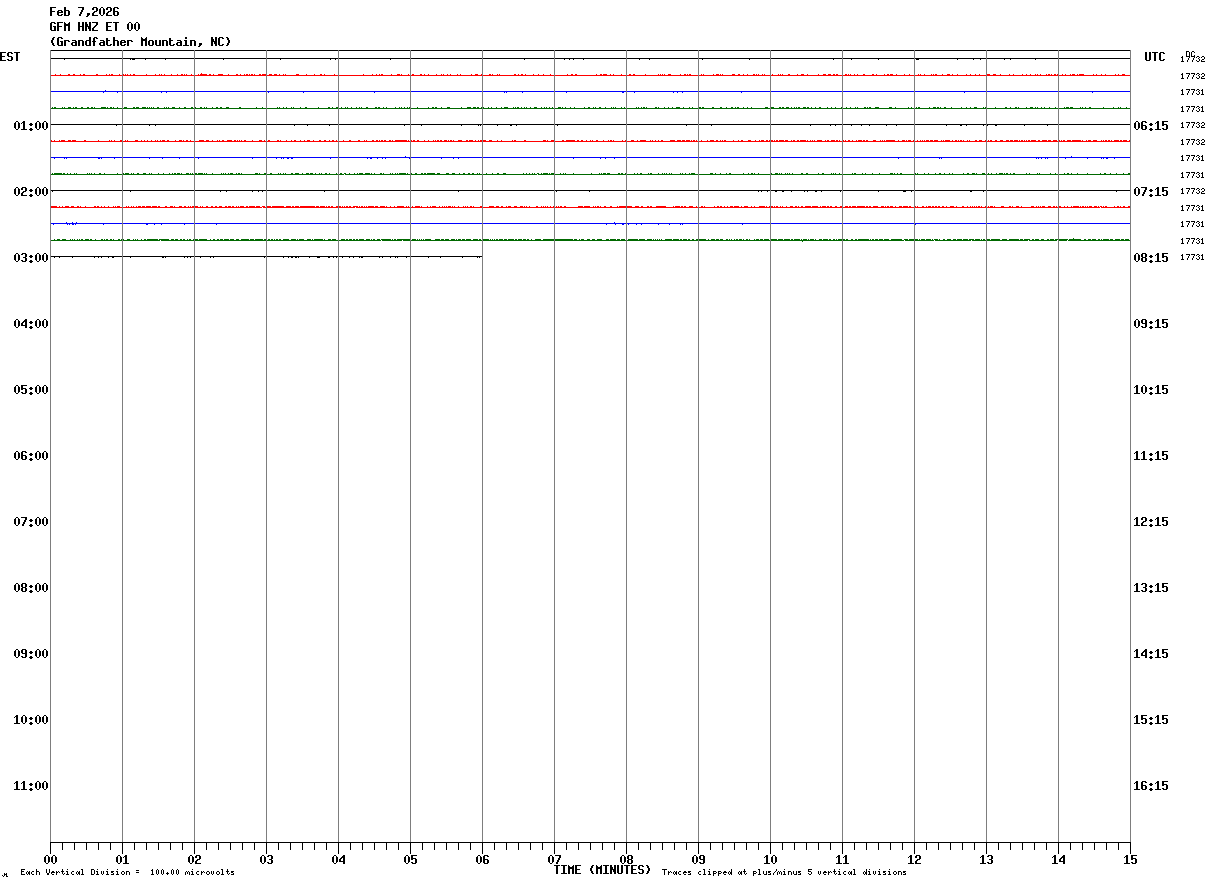Screen dimensions: 1210x886
Task: Click the partial black trace at 03:00 EST
Action: pos(266,257)
